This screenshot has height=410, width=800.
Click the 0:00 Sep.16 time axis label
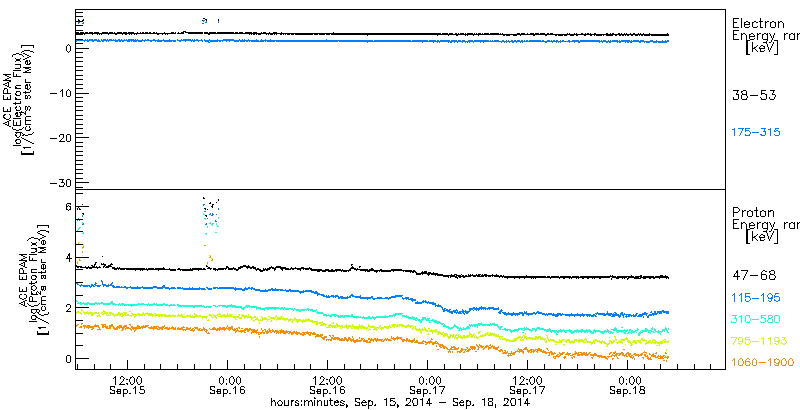(x=227, y=386)
